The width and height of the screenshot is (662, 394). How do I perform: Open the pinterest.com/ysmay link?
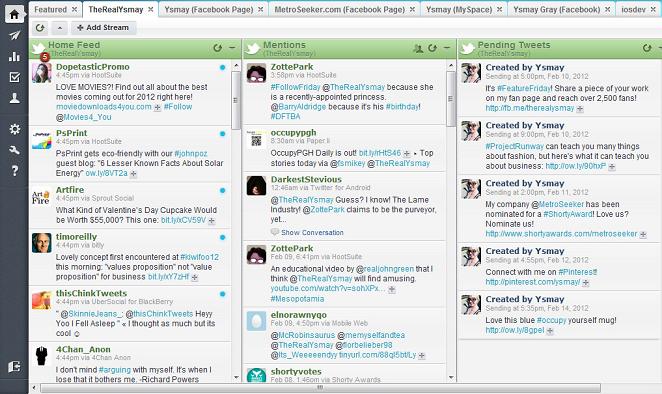tap(533, 282)
